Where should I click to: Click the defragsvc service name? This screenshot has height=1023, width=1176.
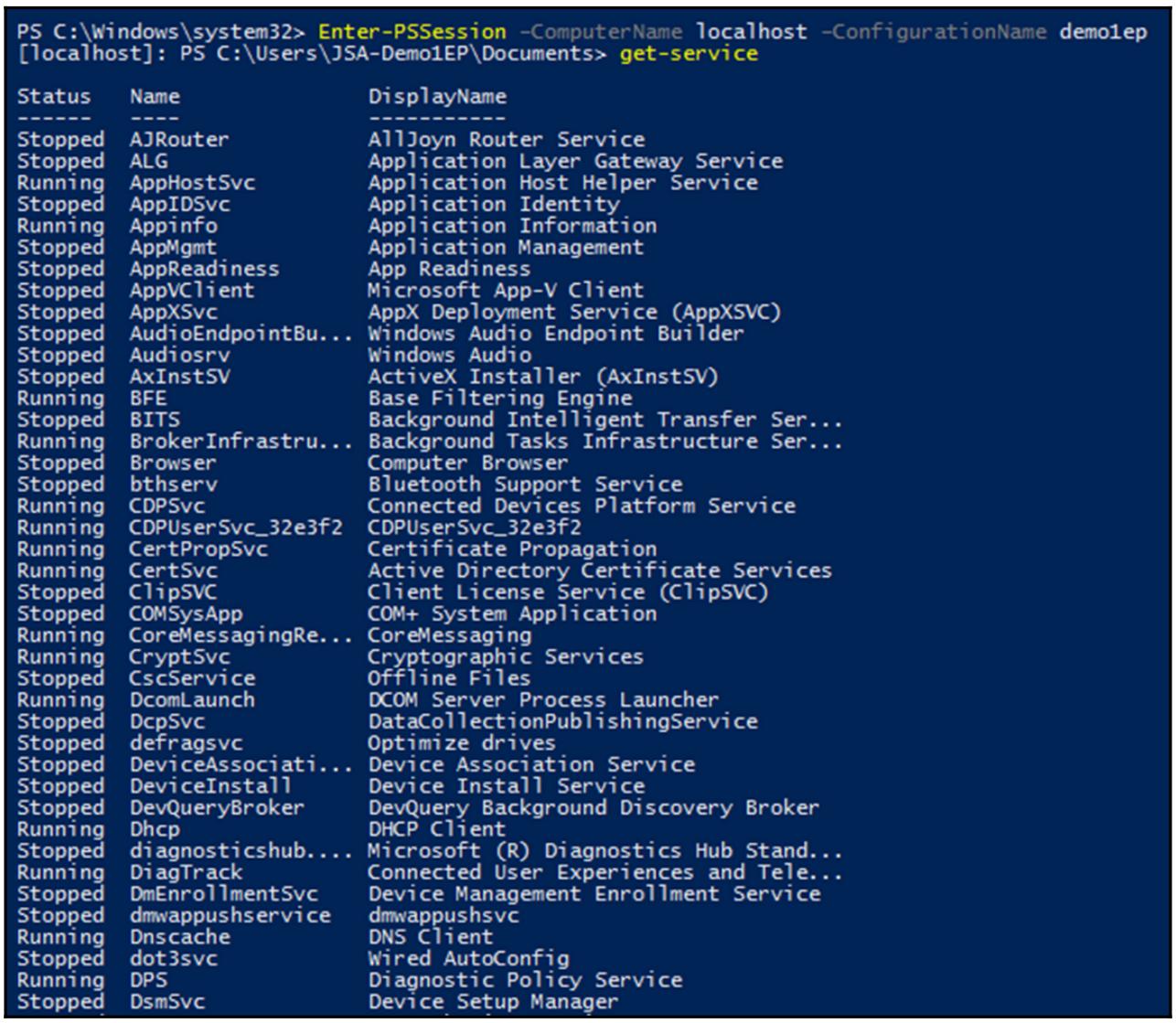[186, 743]
